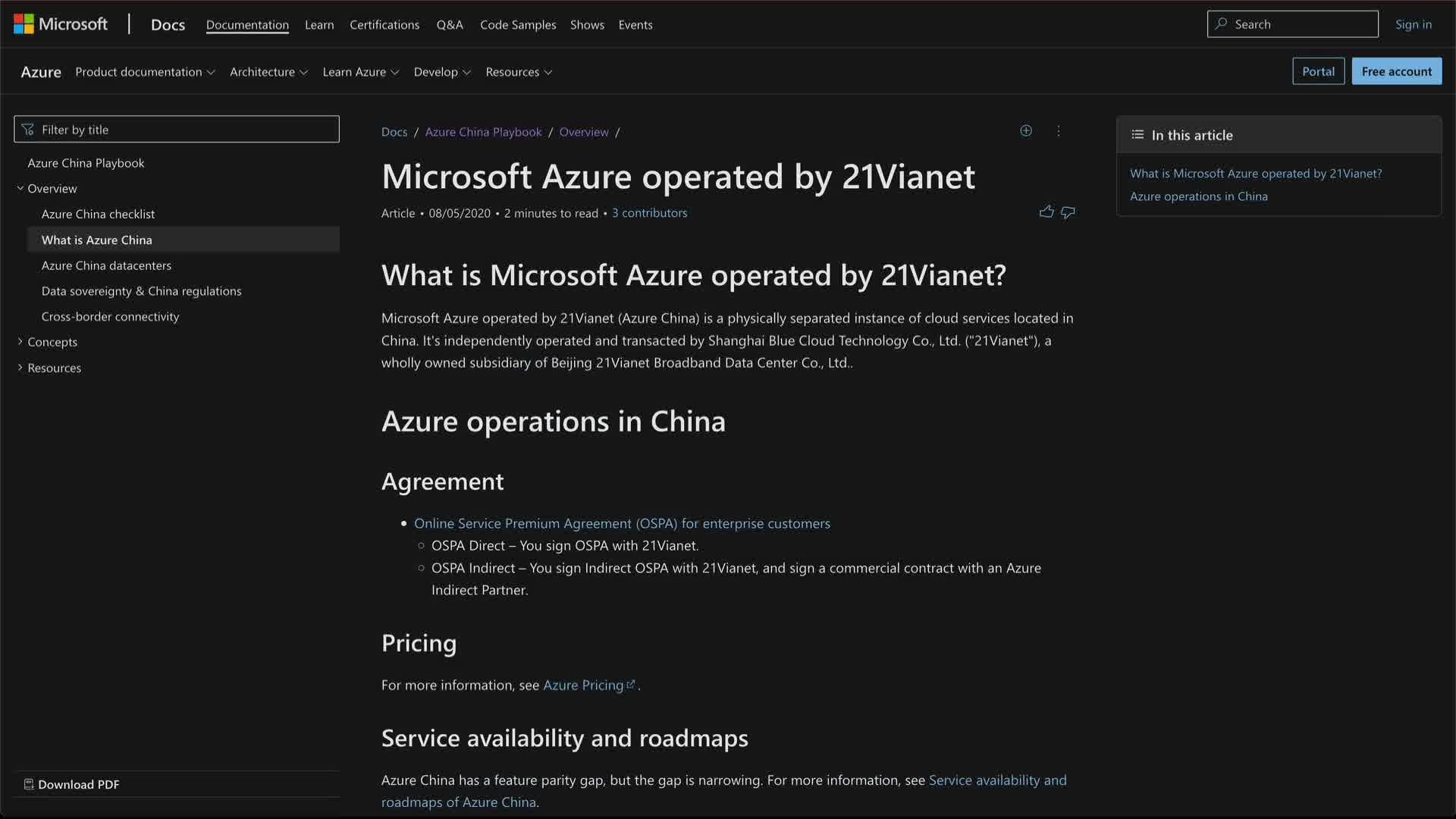Expand the Concepts tree section
Screen dimensions: 1456x819
coord(20,342)
